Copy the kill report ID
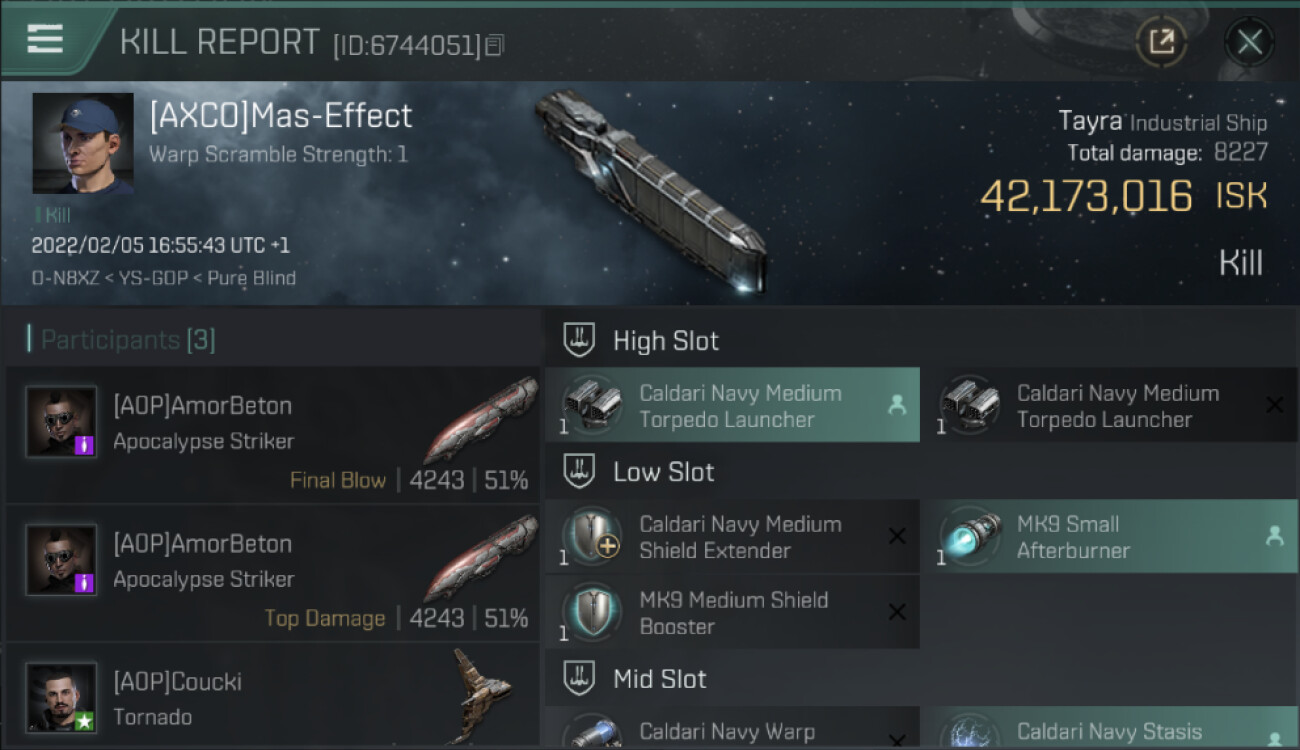 [495, 45]
